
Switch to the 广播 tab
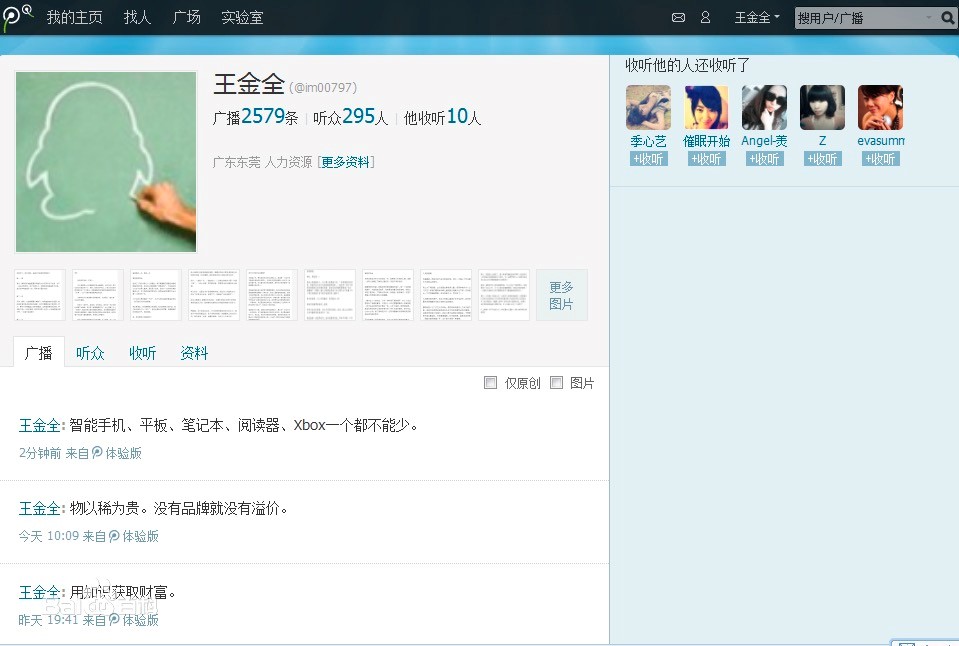pyautogui.click(x=39, y=353)
